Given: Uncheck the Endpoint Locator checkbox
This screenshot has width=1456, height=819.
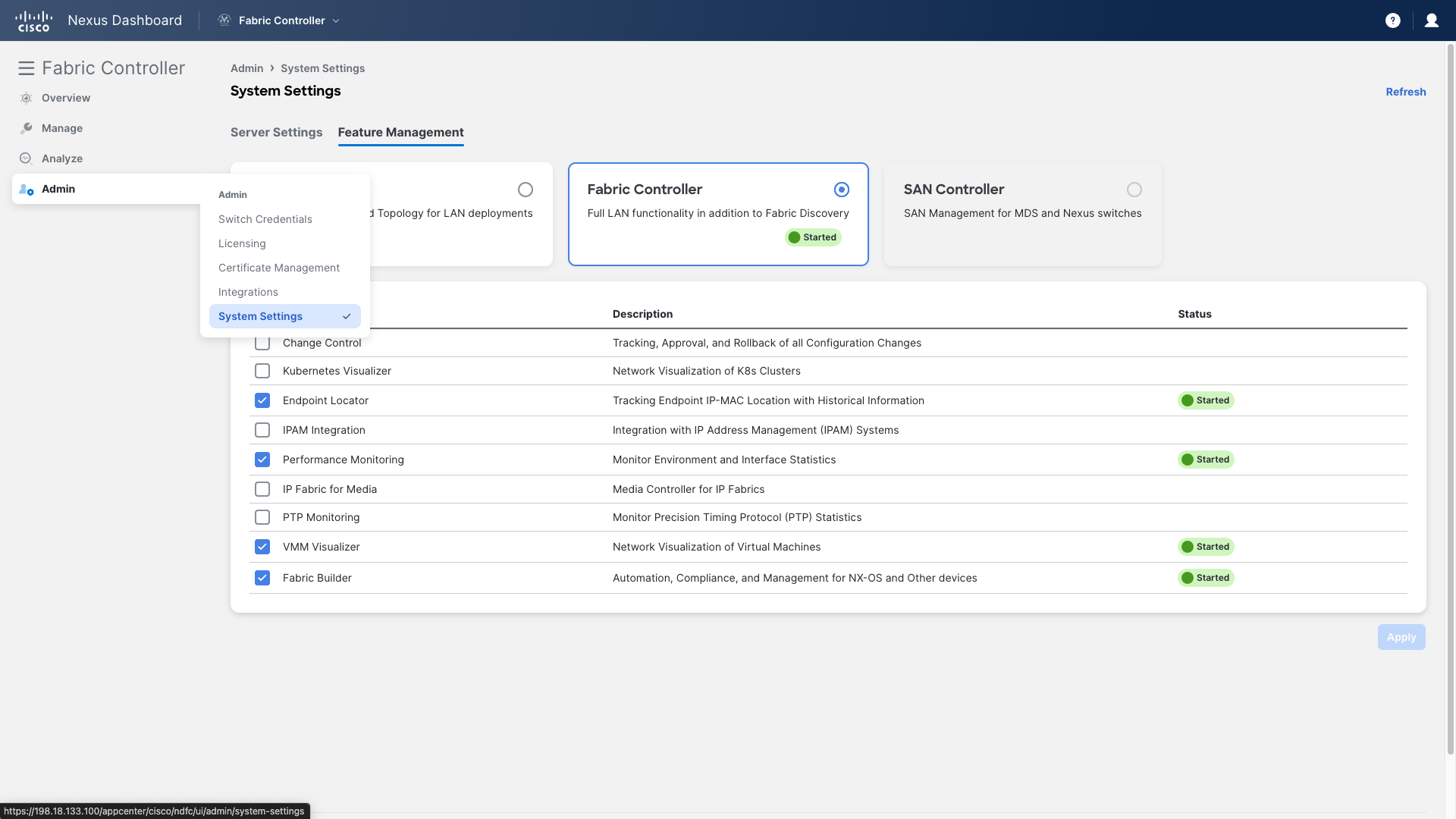Looking at the screenshot, I should coord(262,400).
